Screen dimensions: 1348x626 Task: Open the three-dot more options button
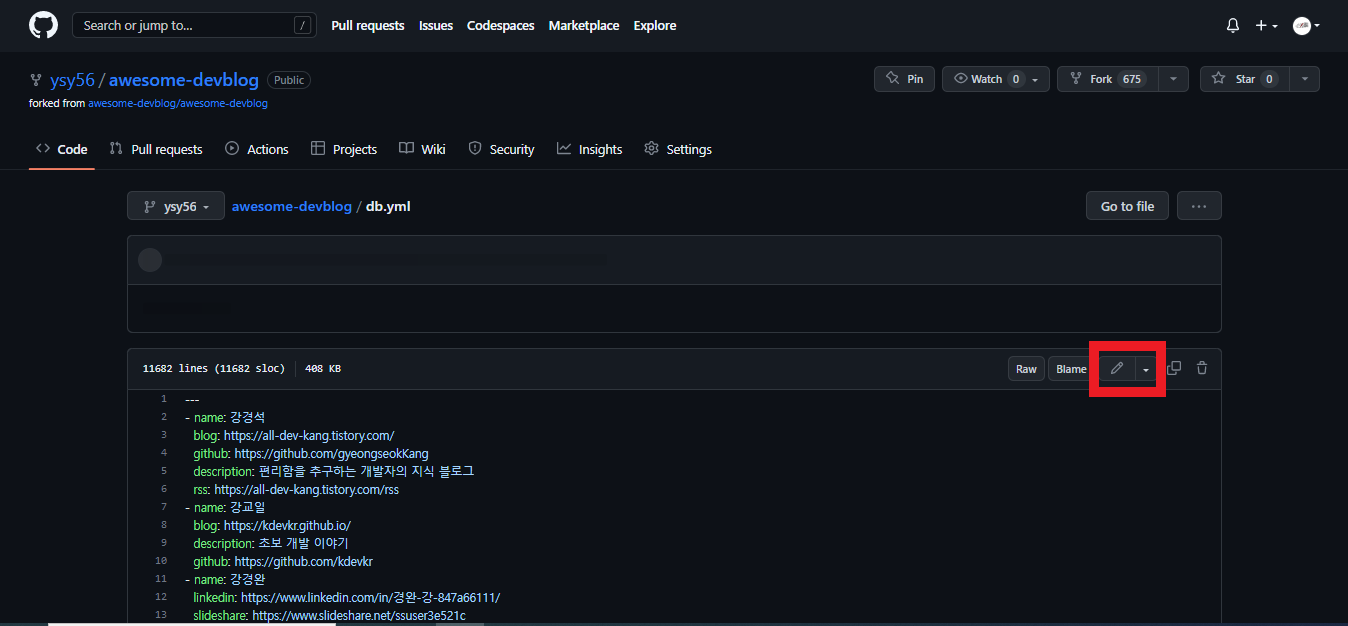coord(1199,206)
